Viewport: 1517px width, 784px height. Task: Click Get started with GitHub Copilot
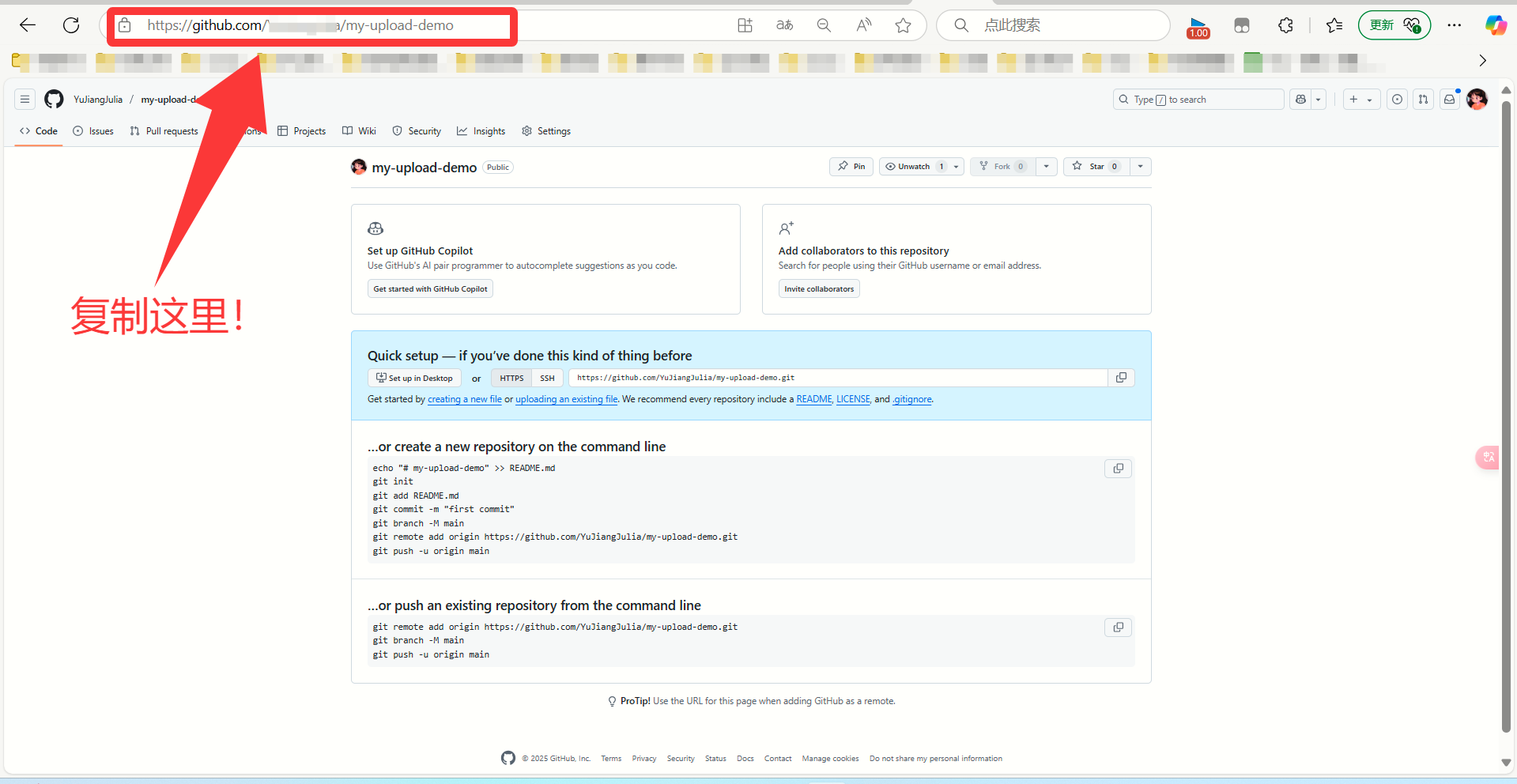430,288
